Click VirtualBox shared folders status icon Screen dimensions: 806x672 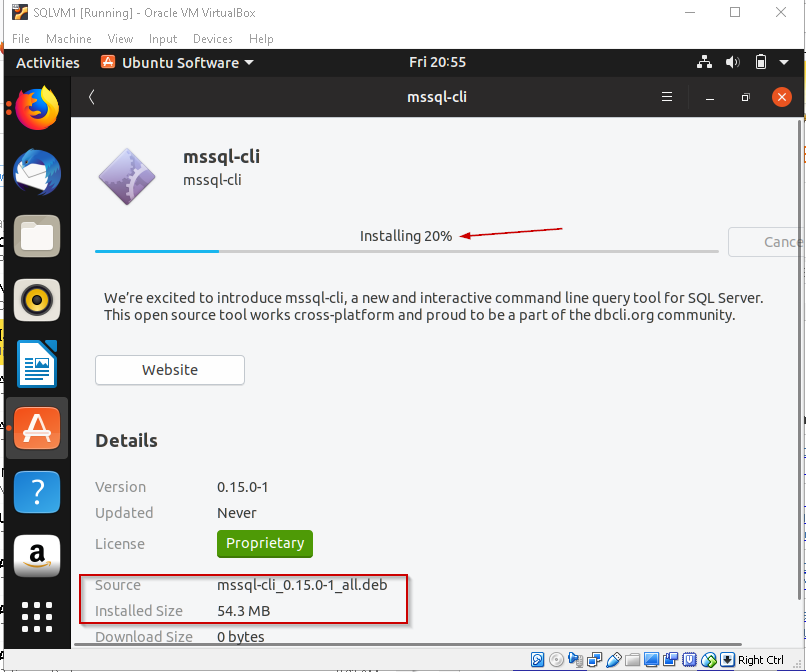[x=632, y=660]
